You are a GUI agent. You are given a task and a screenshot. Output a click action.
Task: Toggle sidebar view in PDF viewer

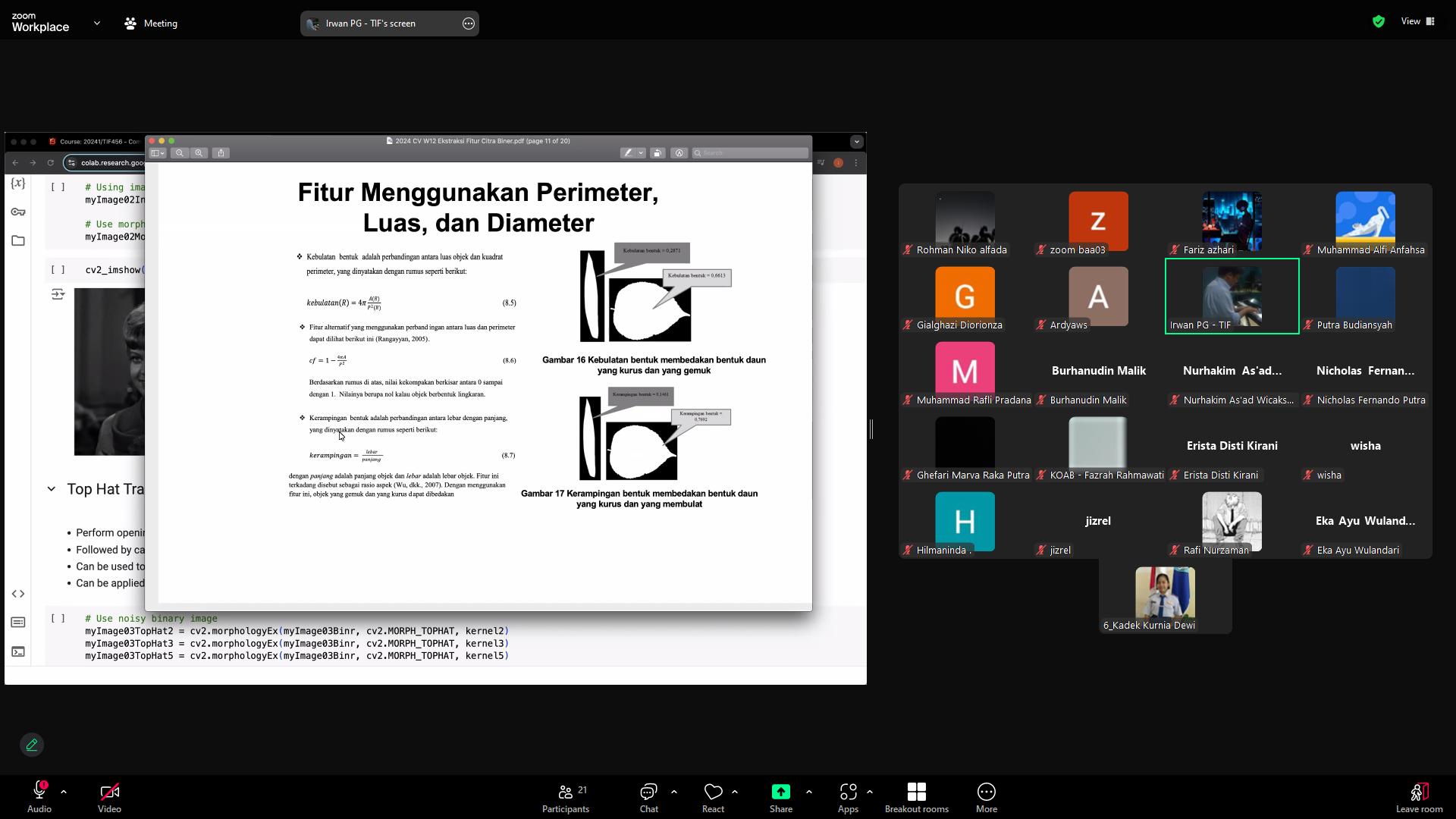click(158, 153)
